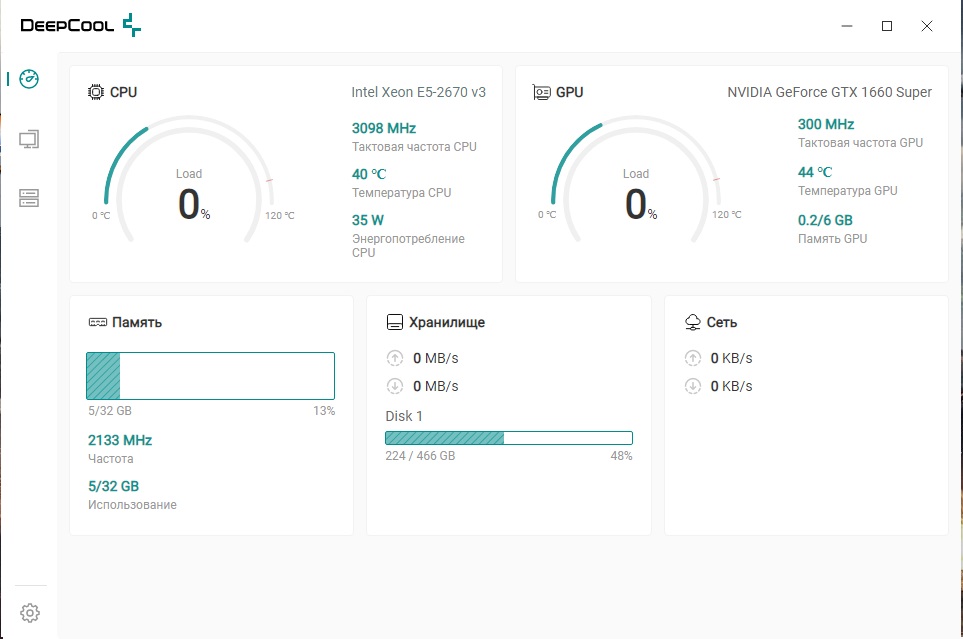Click the network download arrow icon

[x=693, y=386]
